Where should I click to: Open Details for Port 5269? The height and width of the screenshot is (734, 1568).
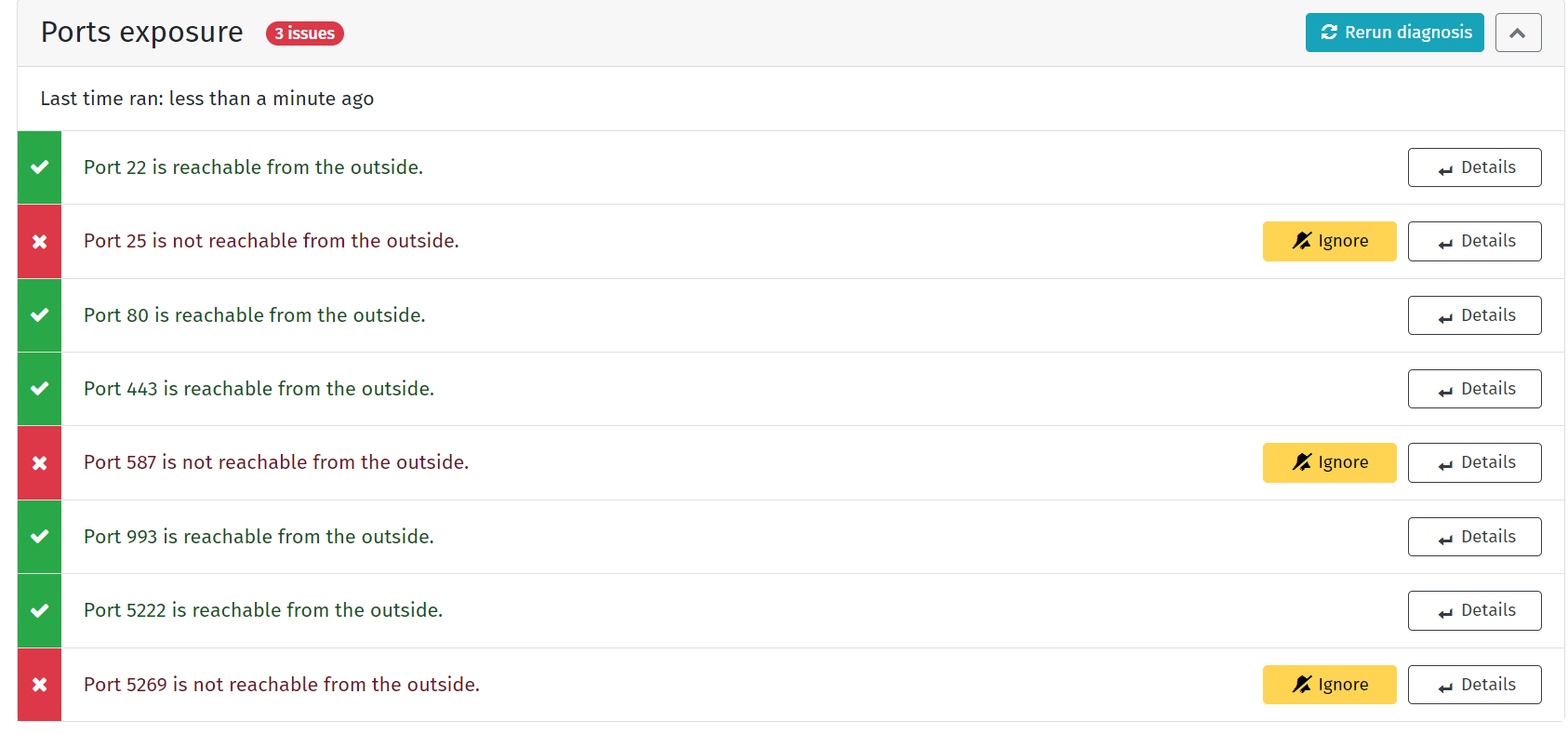tap(1474, 685)
